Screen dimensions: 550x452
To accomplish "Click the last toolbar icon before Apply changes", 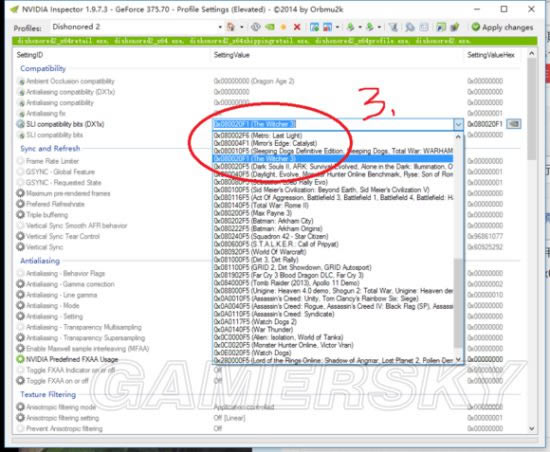I will pos(455,27).
